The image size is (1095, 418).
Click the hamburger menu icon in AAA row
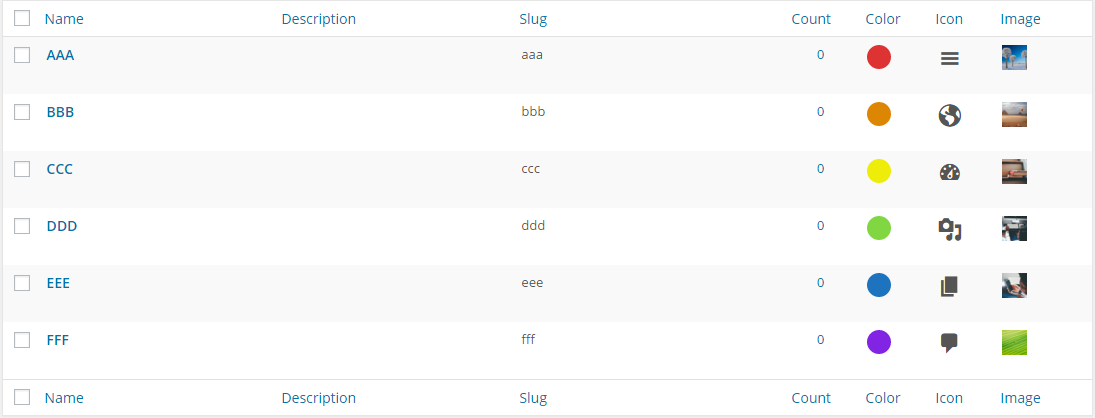[x=949, y=59]
